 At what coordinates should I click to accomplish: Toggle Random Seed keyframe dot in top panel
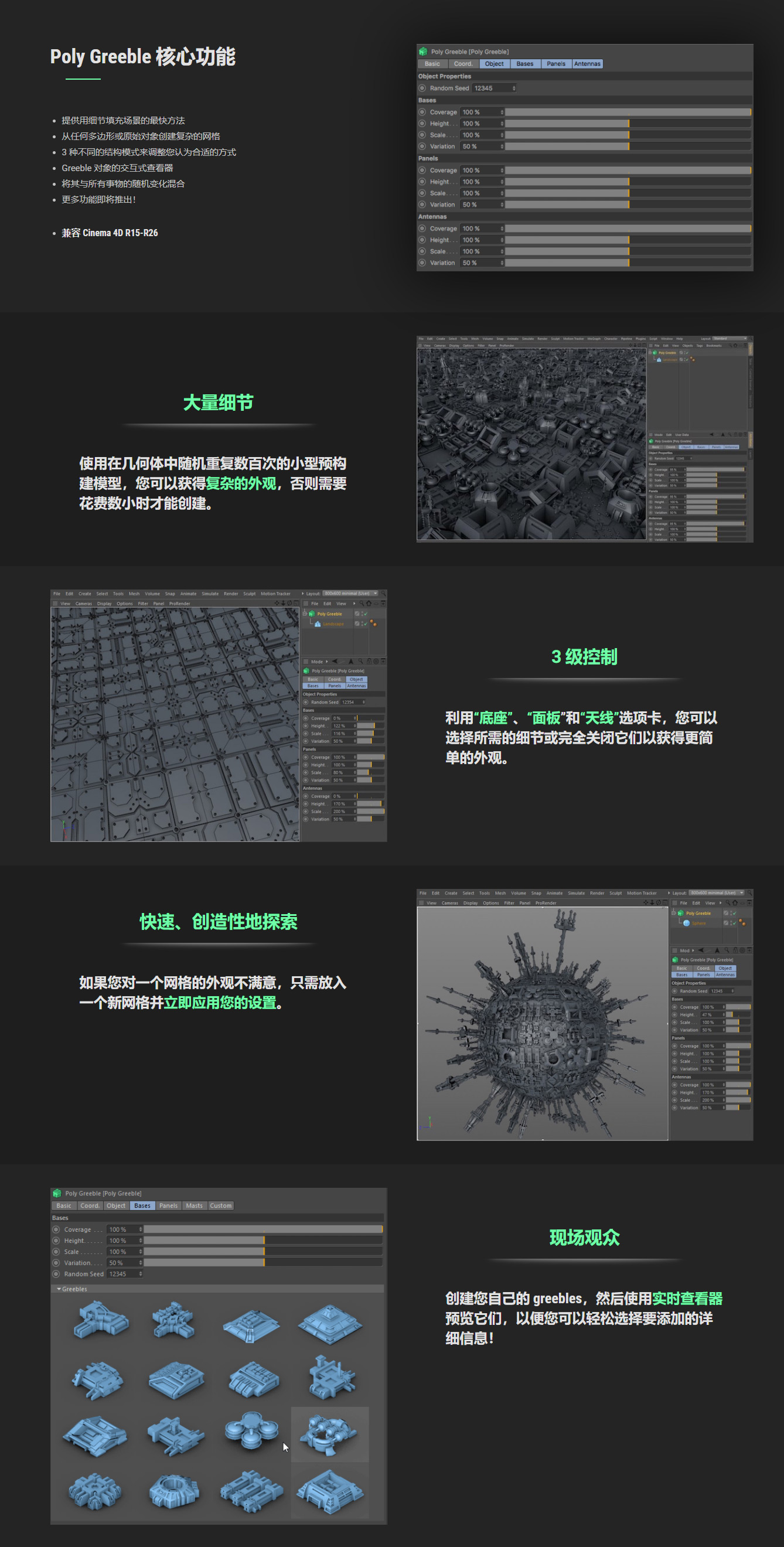(422, 88)
